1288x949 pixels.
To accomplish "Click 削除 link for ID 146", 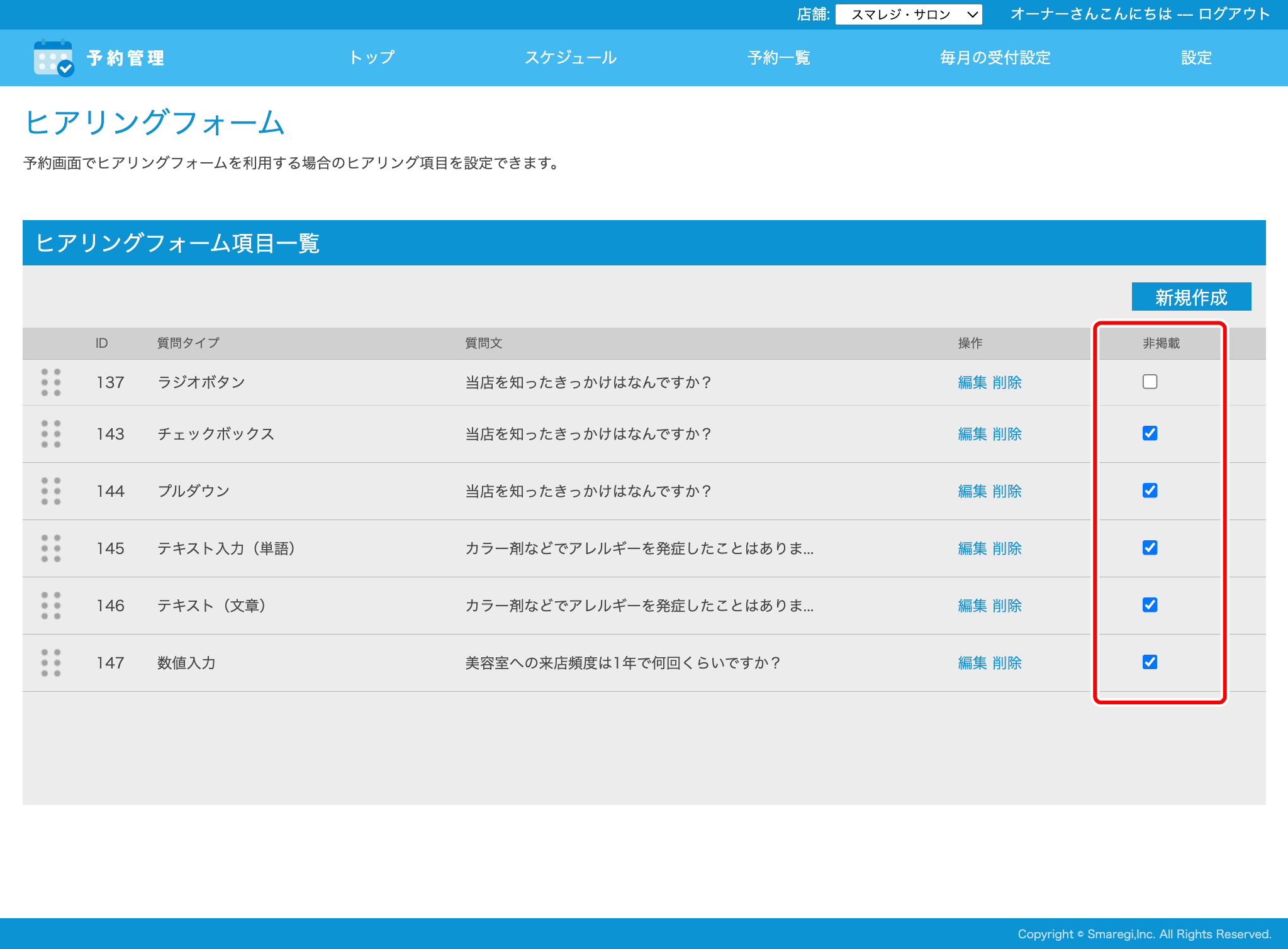I will coord(1007,606).
